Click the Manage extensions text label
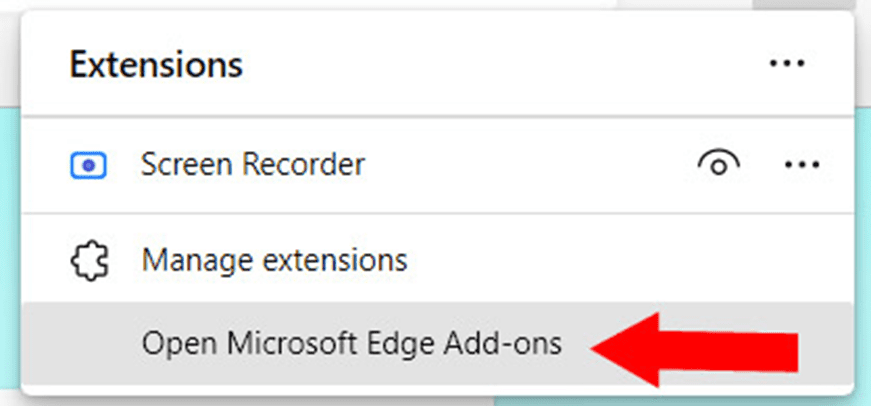871x406 pixels. point(274,261)
